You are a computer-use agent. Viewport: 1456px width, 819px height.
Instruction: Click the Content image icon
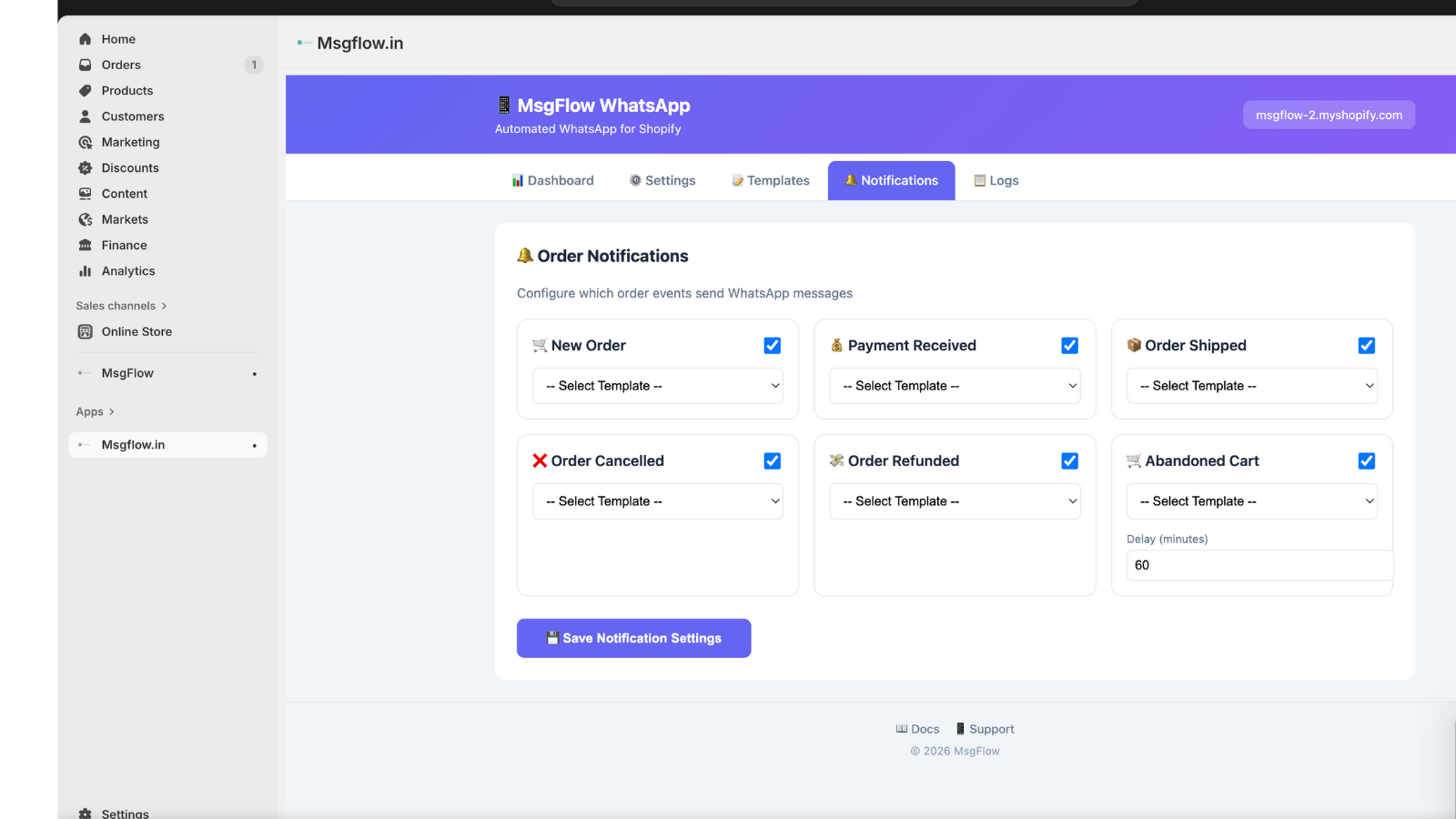[x=85, y=194]
